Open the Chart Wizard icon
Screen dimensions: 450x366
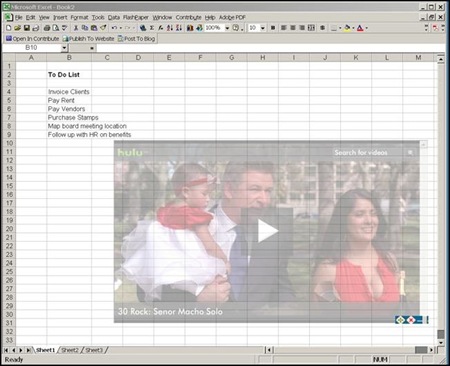[x=190, y=28]
